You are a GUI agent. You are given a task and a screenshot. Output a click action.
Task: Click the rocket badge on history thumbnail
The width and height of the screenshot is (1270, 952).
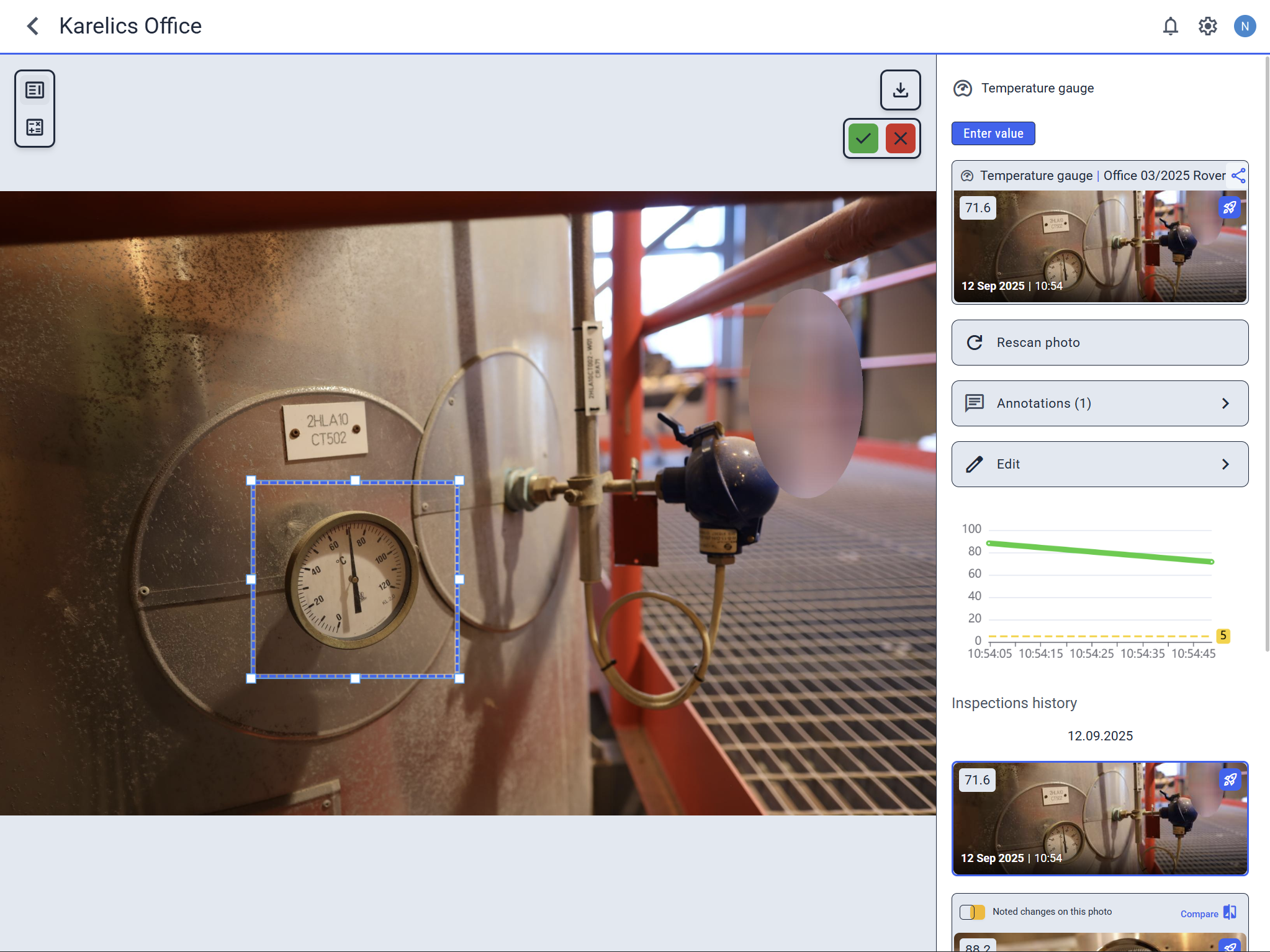(x=1230, y=779)
